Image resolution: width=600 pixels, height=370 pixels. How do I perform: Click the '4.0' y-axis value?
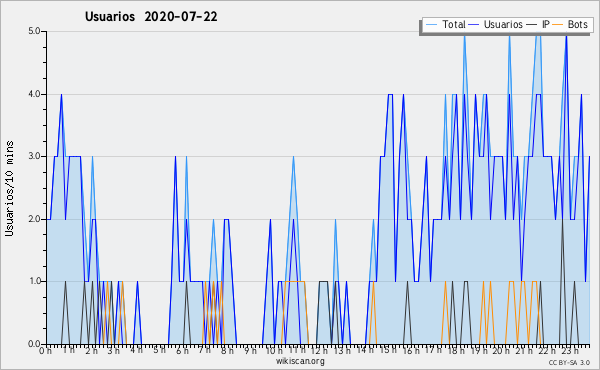34,94
